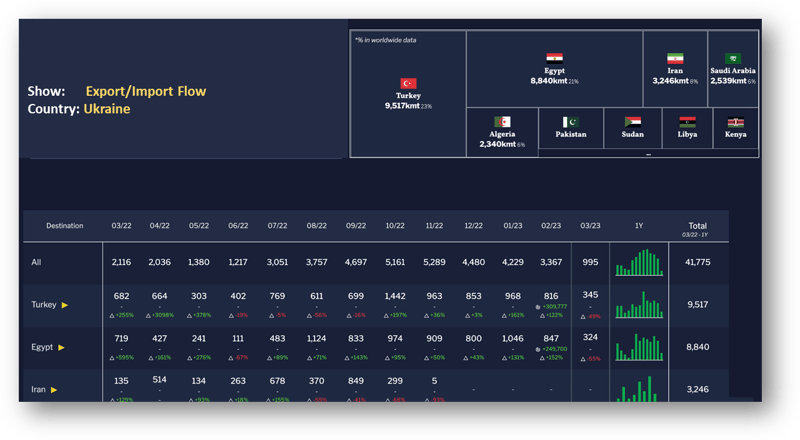The height and width of the screenshot is (440, 800).
Task: Click the Total column header
Action: 697,226
